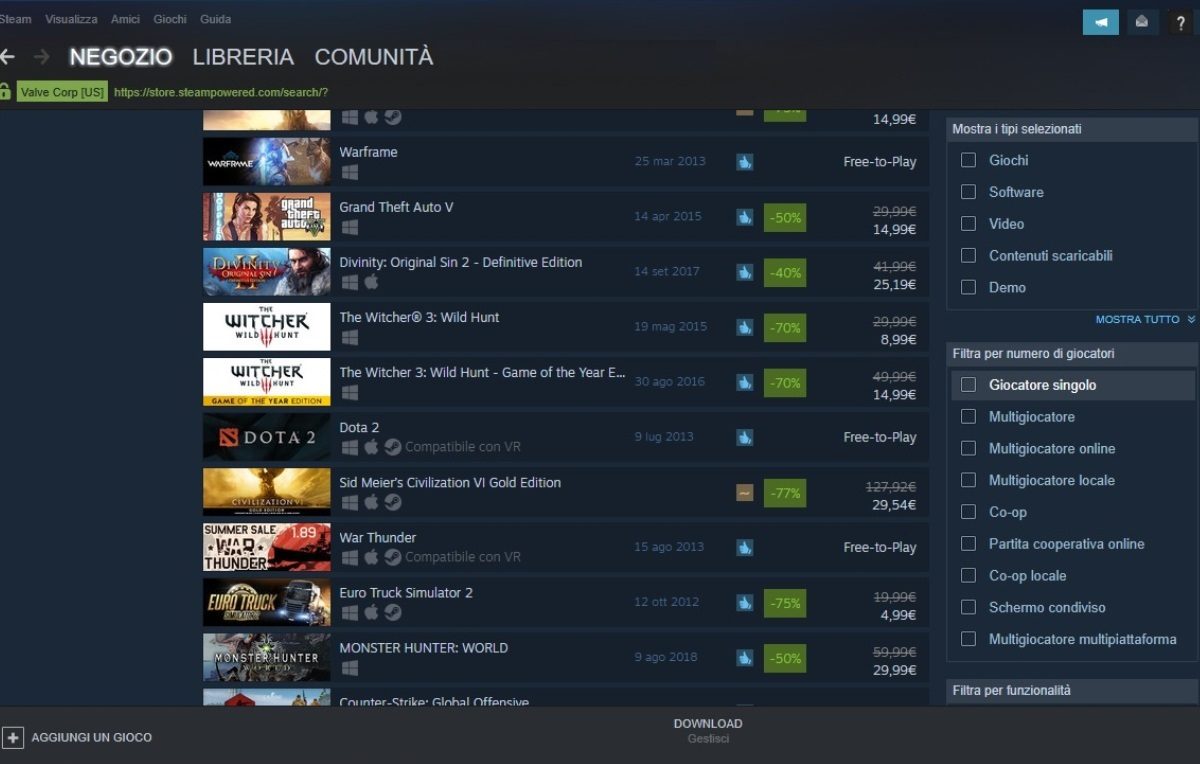Click the plus icon to add a game
This screenshot has height=764, width=1200.
[x=13, y=738]
